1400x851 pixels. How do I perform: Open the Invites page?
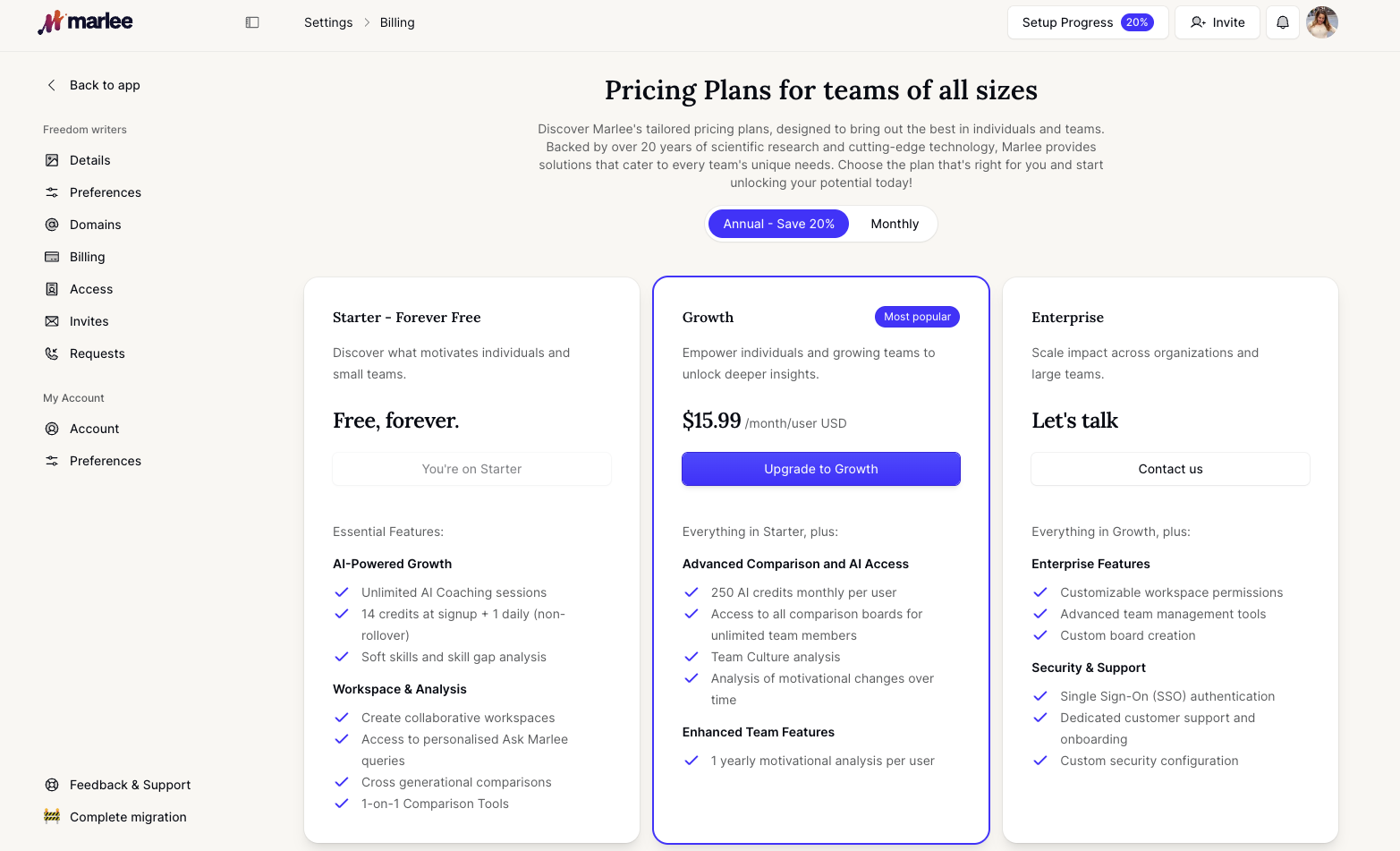tap(89, 321)
